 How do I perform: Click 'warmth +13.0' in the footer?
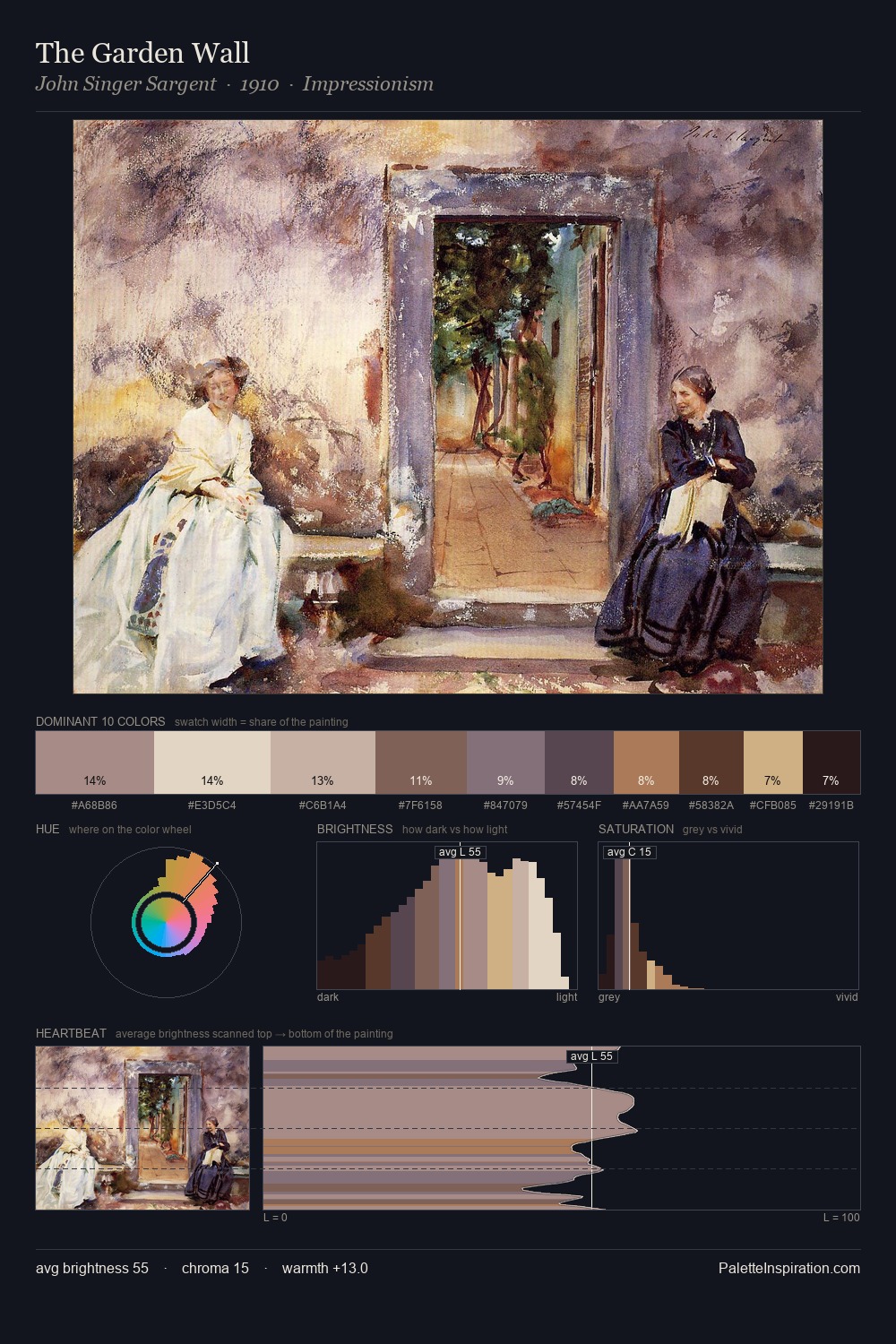324,1269
